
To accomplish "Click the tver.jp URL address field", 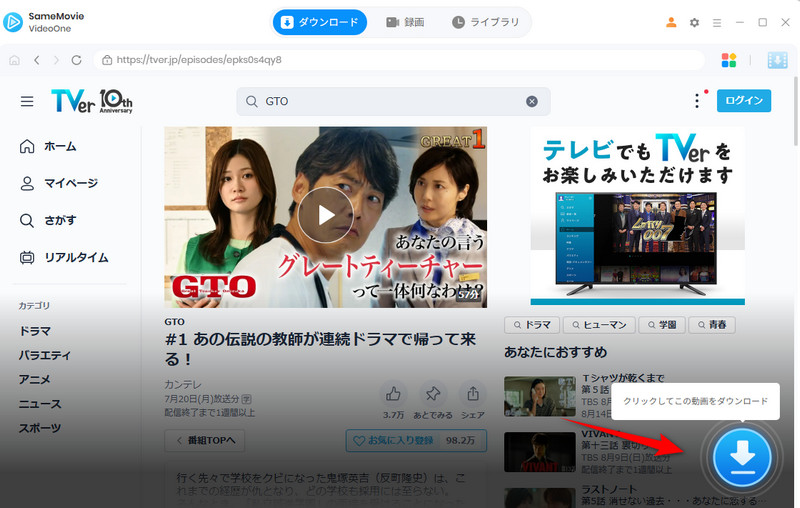I will [399, 60].
